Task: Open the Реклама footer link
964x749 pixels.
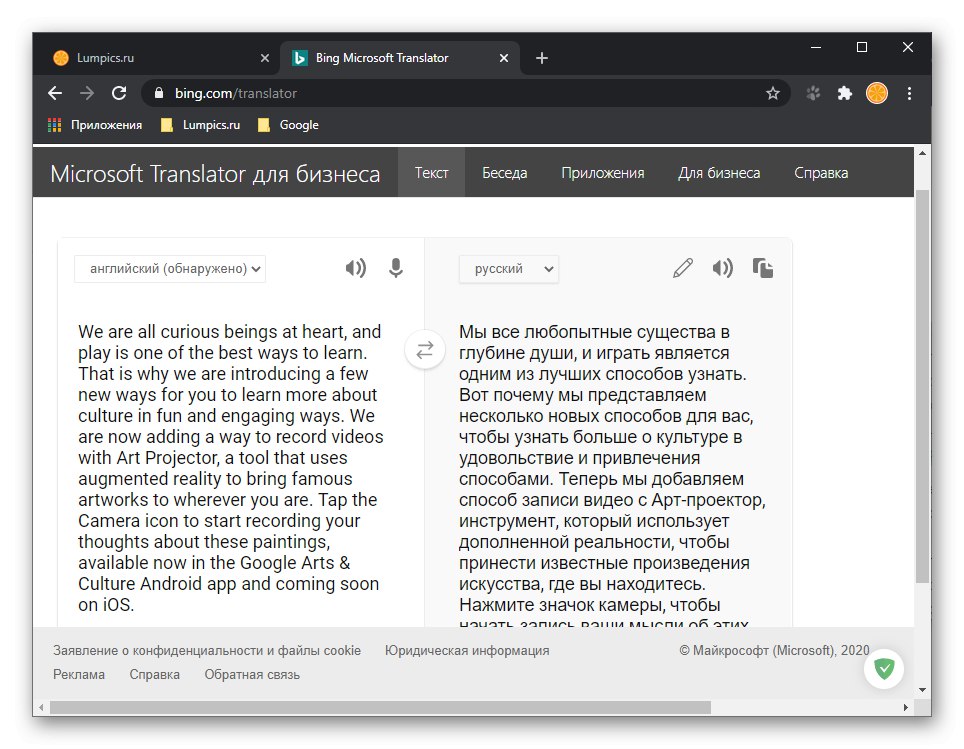Action: tap(79, 675)
